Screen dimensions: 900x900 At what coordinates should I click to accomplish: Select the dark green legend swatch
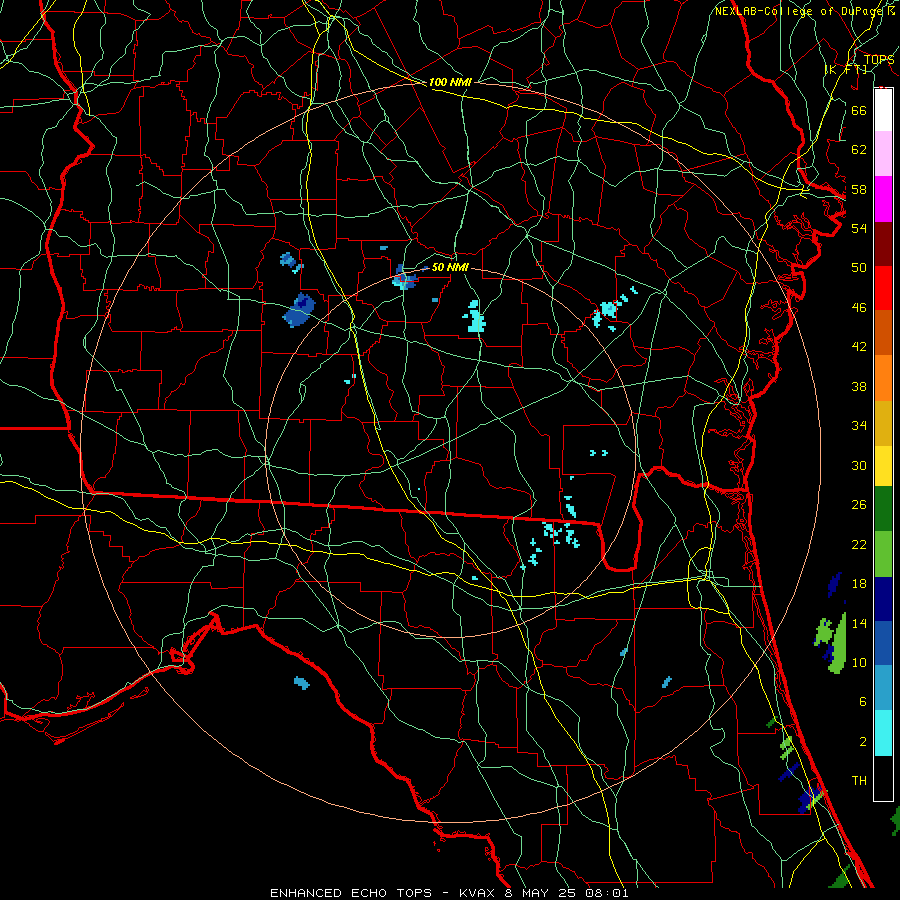click(883, 509)
